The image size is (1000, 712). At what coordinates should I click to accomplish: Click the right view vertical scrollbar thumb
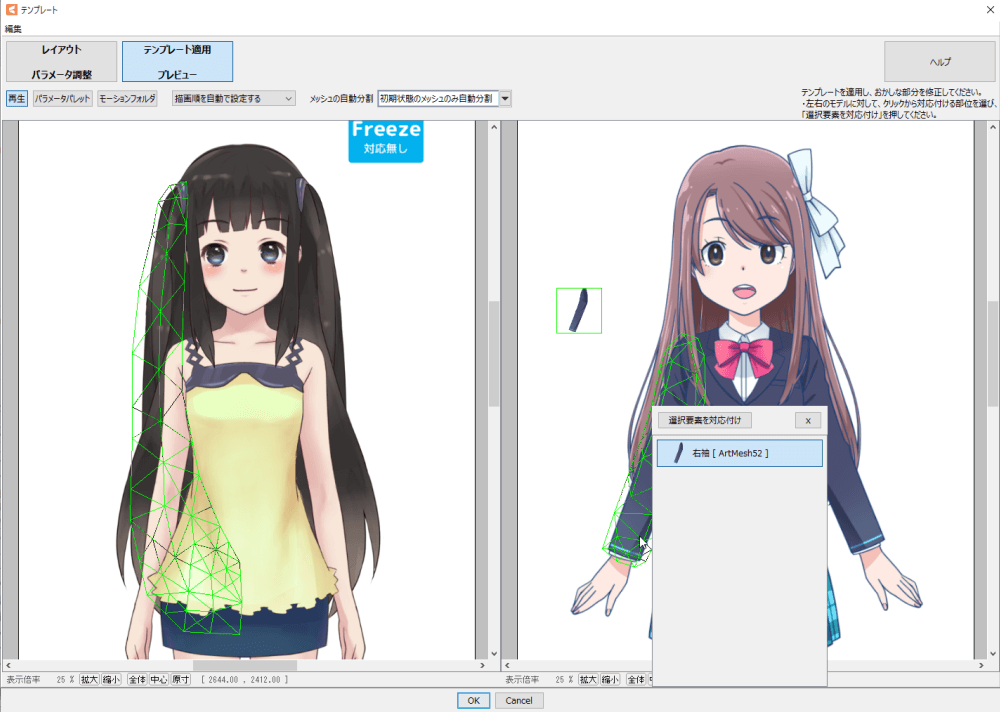pos(992,353)
